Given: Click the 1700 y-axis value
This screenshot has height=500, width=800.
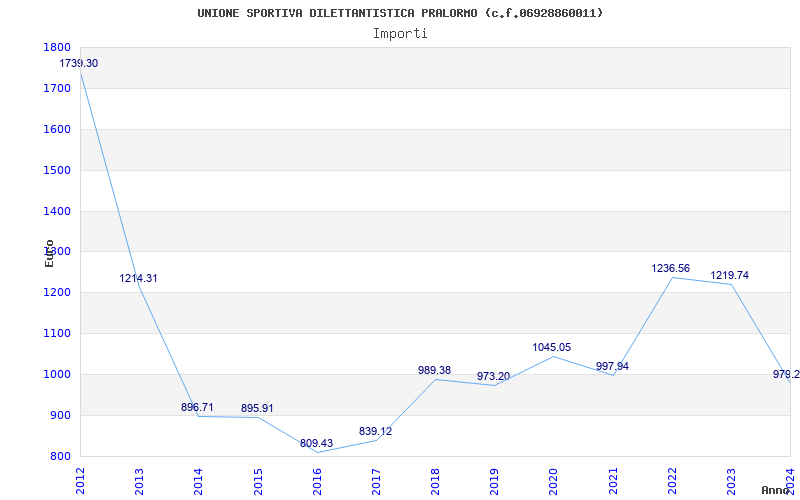Looking at the screenshot, I should 55,88.
